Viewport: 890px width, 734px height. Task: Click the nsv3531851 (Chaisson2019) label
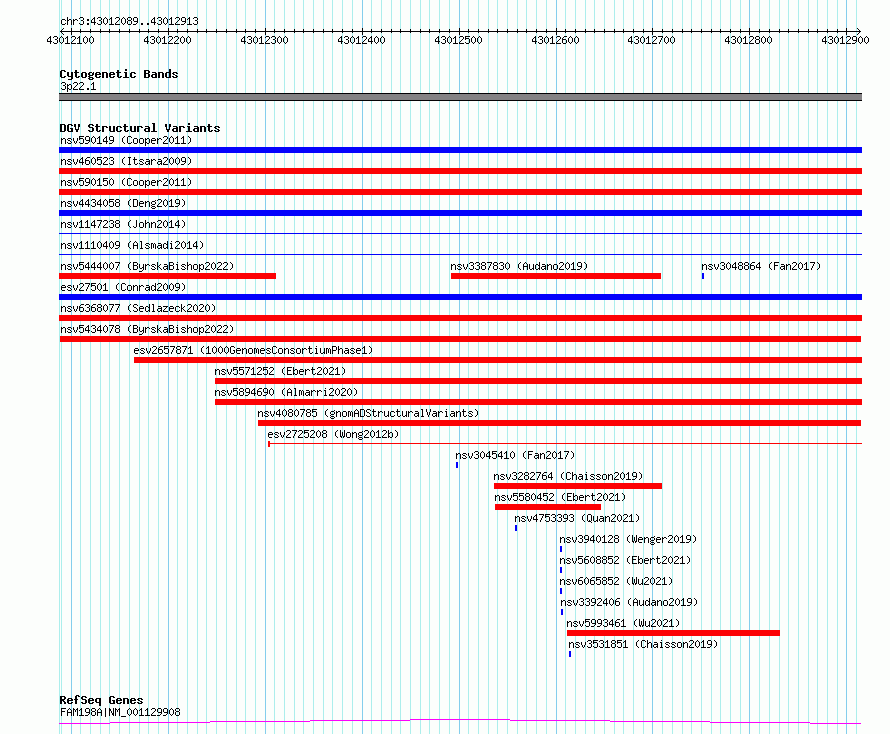pos(643,644)
